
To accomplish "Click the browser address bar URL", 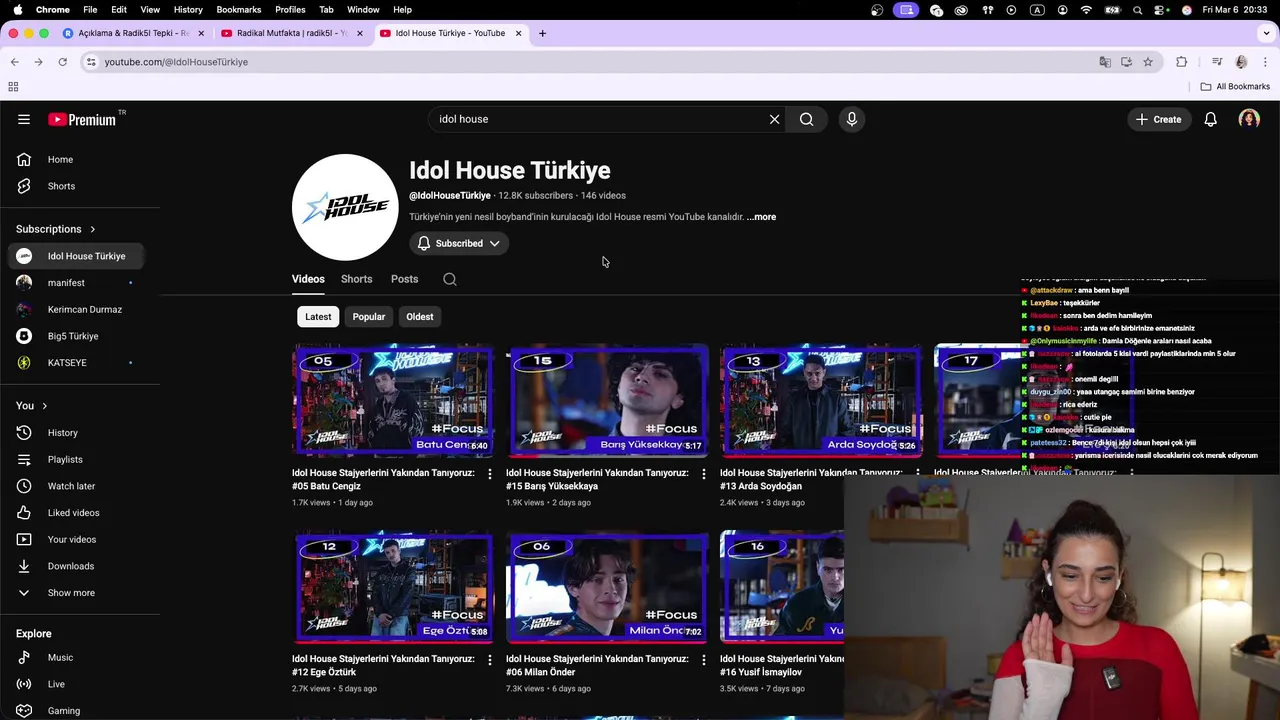I will pos(176,62).
